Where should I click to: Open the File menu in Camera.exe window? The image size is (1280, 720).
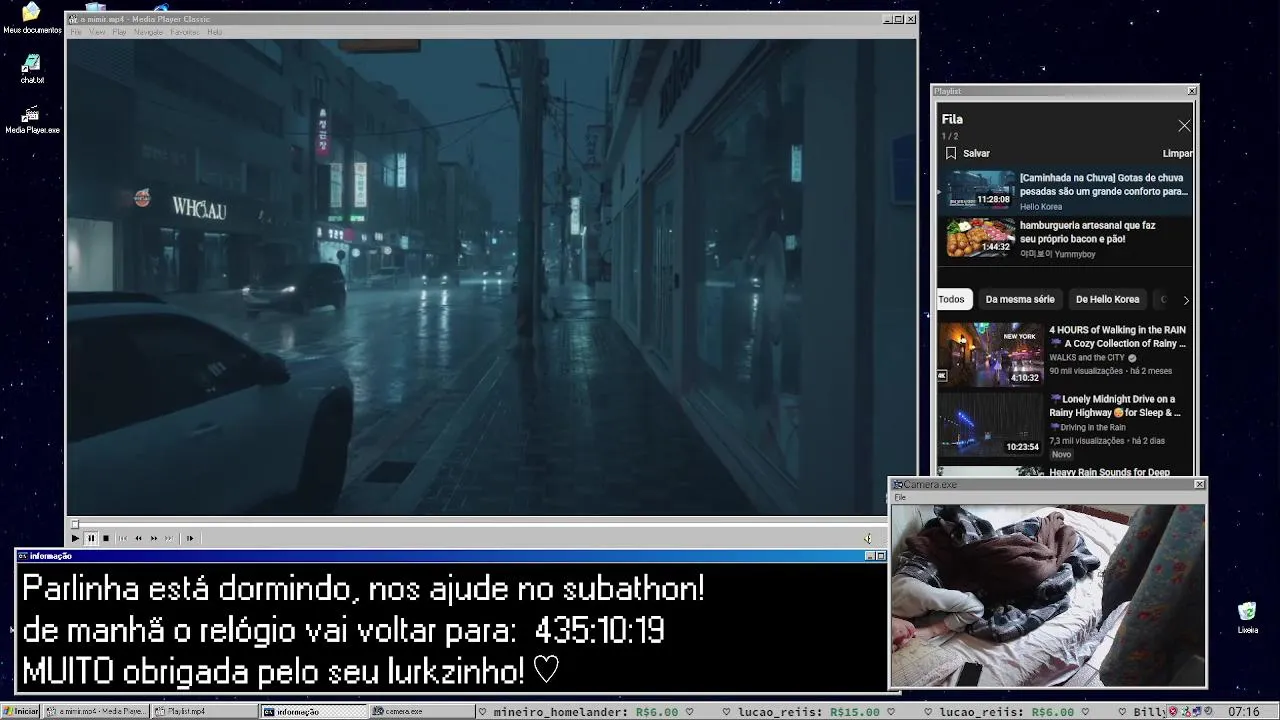900,497
